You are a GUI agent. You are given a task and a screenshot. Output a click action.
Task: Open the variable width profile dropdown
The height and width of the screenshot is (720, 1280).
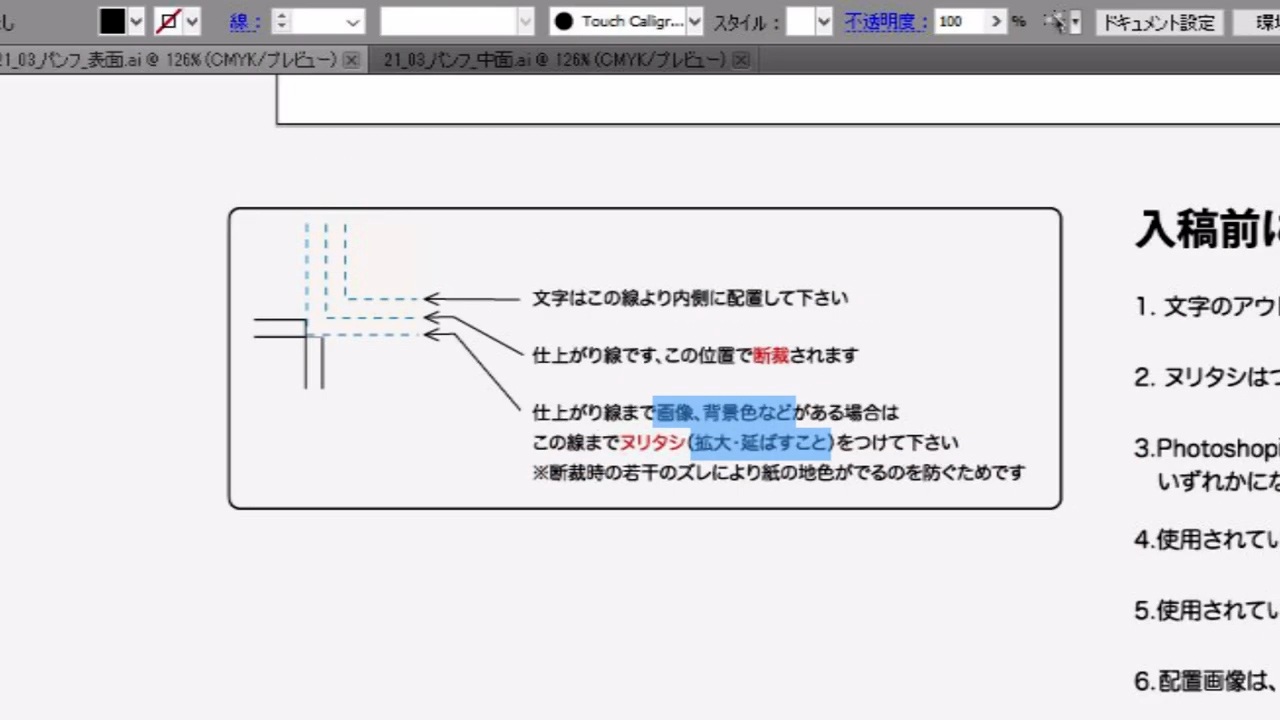[x=525, y=21]
